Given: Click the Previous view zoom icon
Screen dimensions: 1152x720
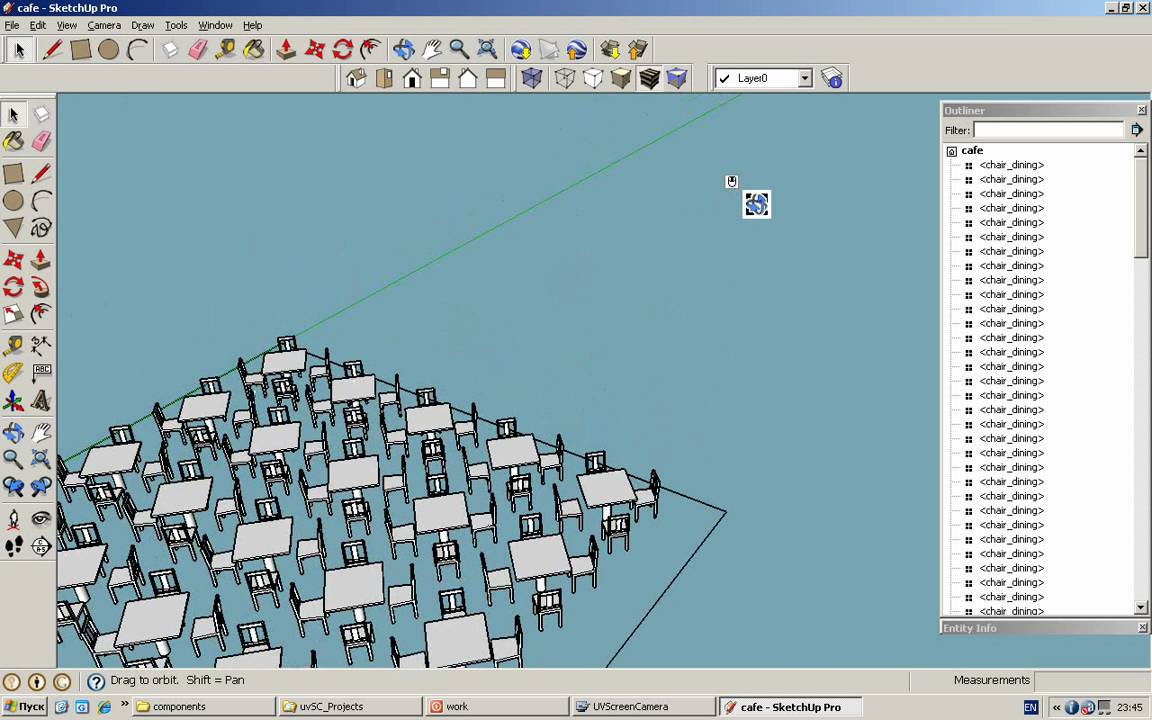Looking at the screenshot, I should click(x=13, y=487).
